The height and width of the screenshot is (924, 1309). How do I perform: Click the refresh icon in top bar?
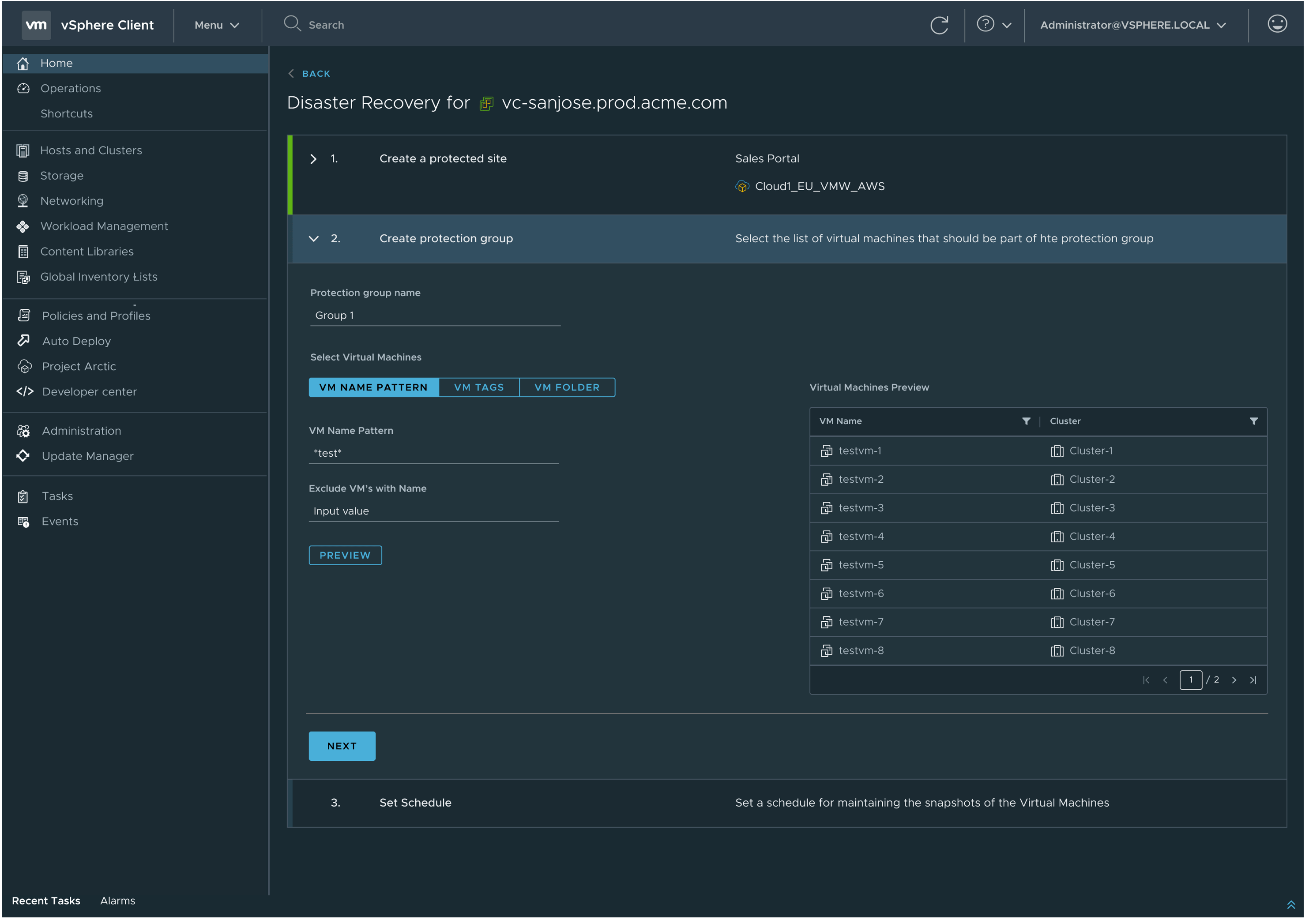[939, 25]
